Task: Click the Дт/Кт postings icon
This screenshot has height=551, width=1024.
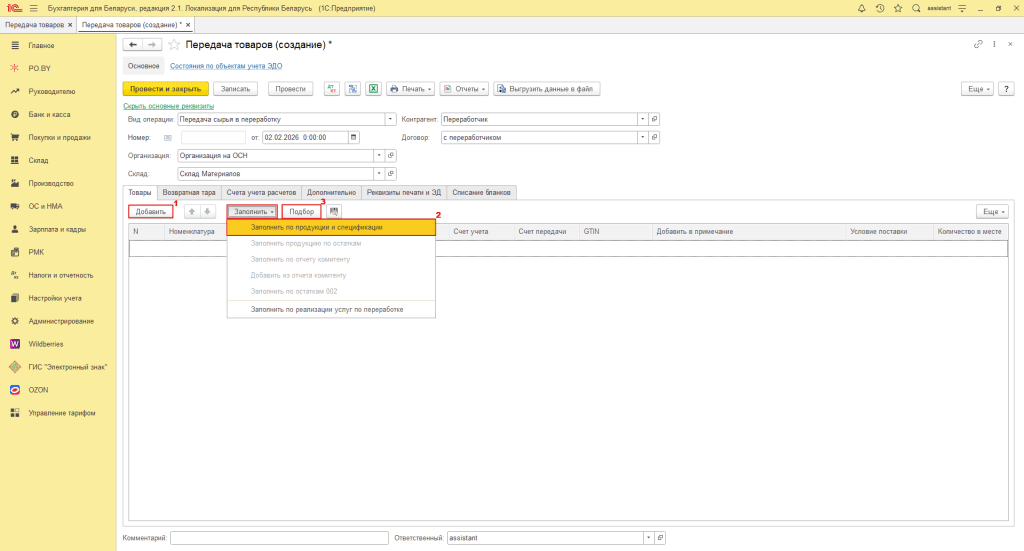Action: coord(332,88)
